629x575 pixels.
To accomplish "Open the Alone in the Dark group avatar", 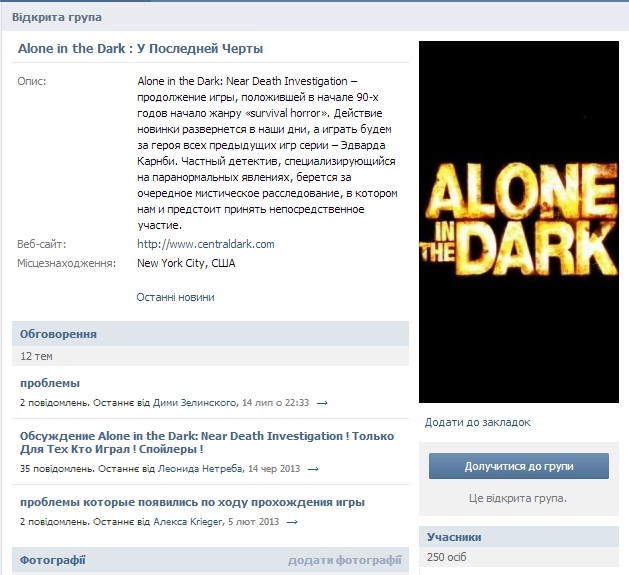I will click(x=519, y=222).
